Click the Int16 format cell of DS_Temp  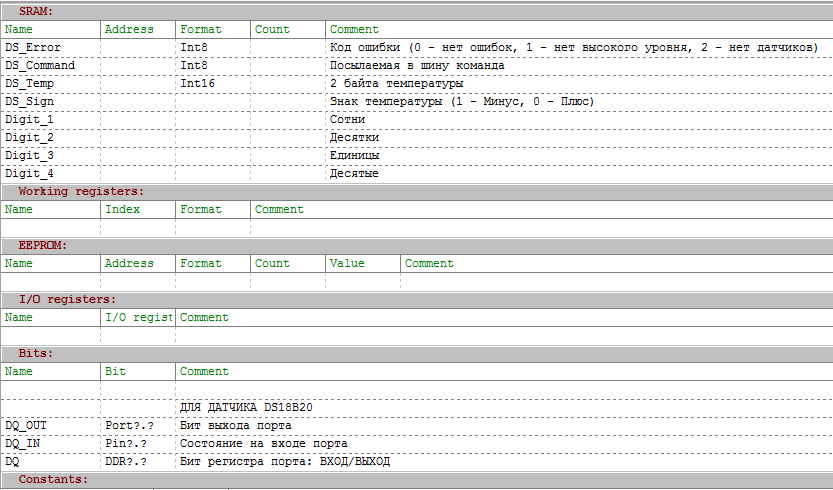213,83
